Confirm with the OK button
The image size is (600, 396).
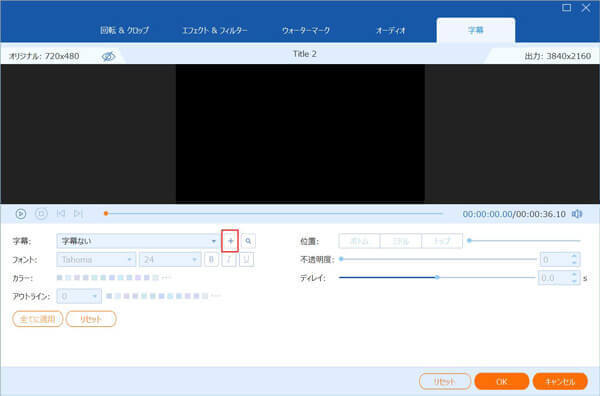tap(502, 381)
